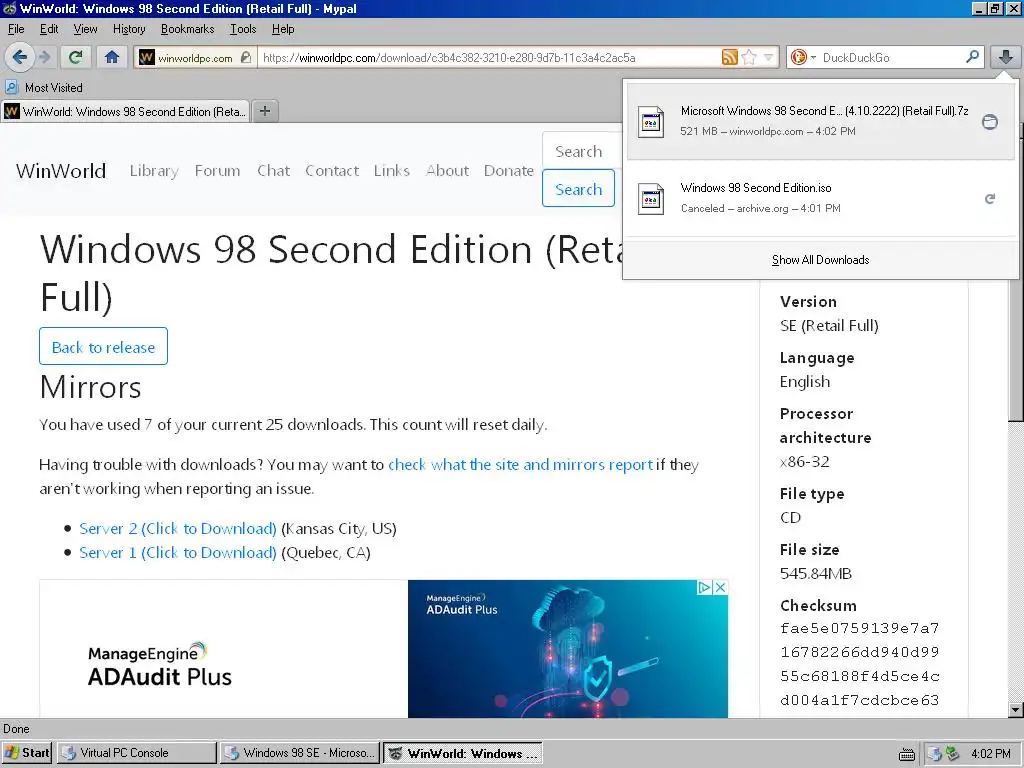Click the RSS feed icon in address bar
Image resolution: width=1024 pixels, height=768 pixels.
729,57
